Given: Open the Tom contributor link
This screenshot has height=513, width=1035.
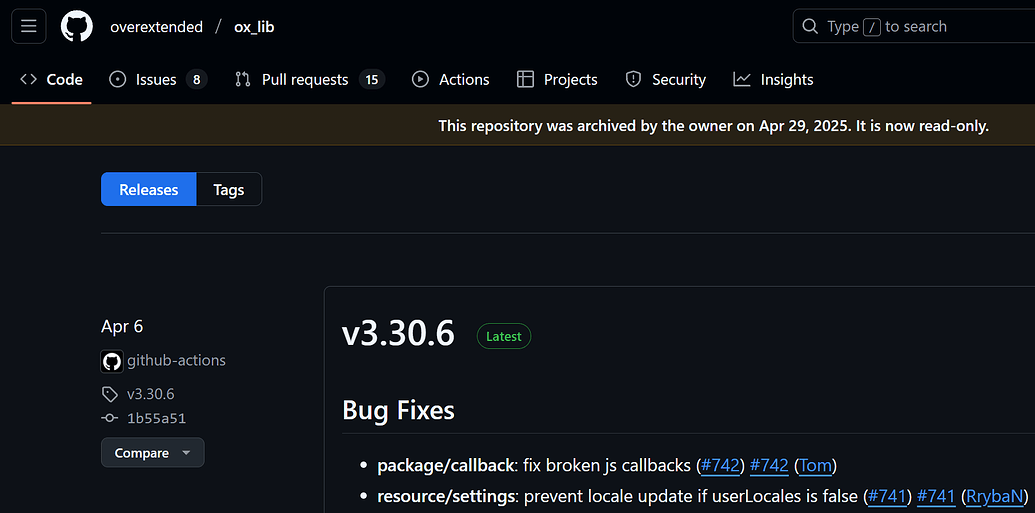Looking at the screenshot, I should click(815, 465).
